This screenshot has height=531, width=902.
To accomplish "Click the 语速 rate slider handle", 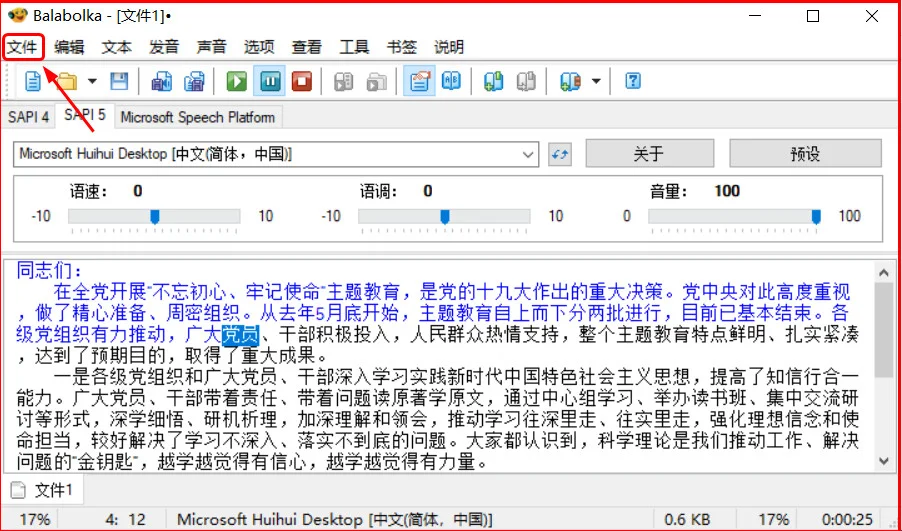I will (155, 217).
